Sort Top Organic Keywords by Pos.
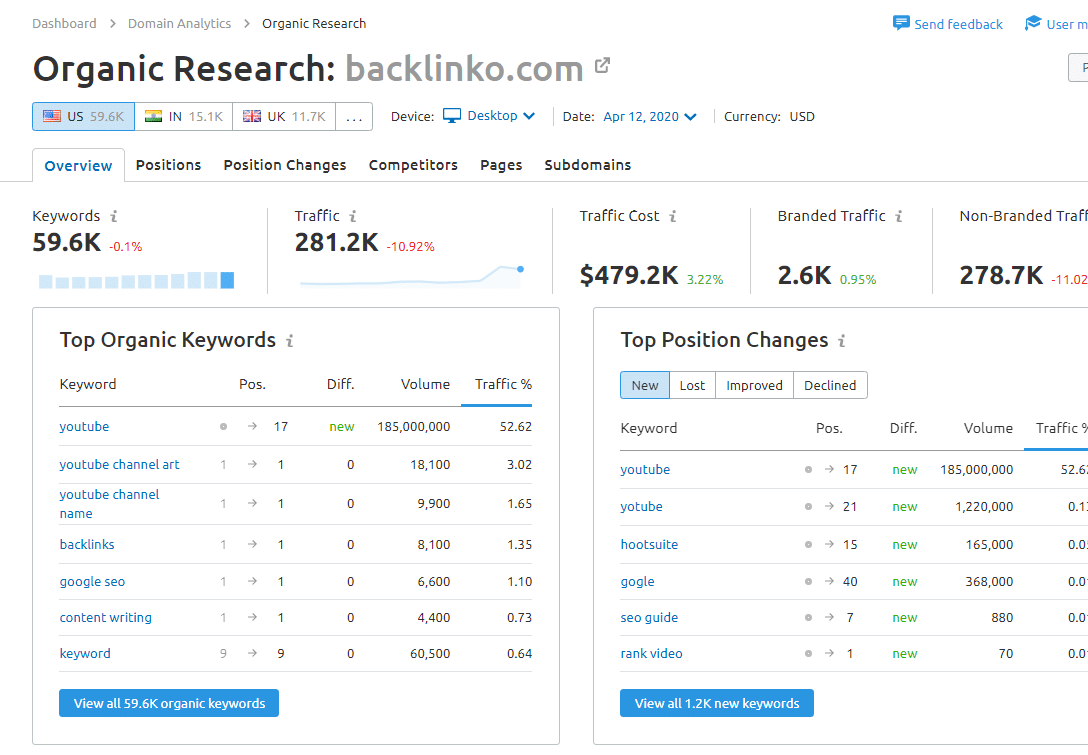The image size is (1088, 755). click(x=253, y=384)
